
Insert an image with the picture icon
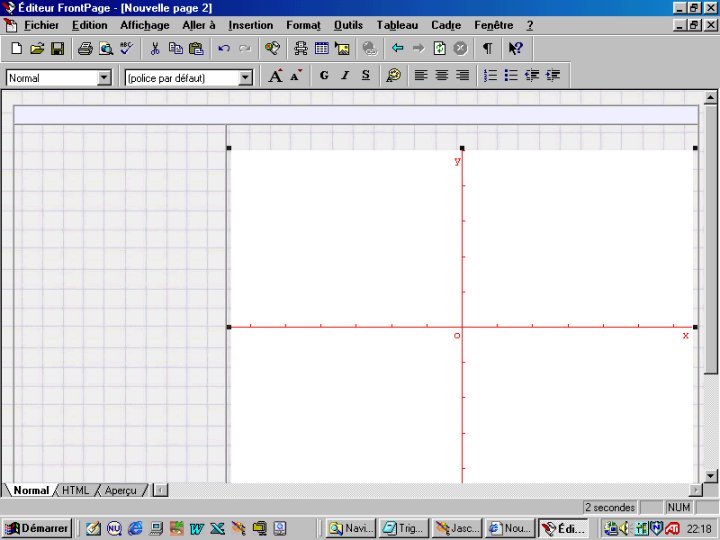[342, 48]
